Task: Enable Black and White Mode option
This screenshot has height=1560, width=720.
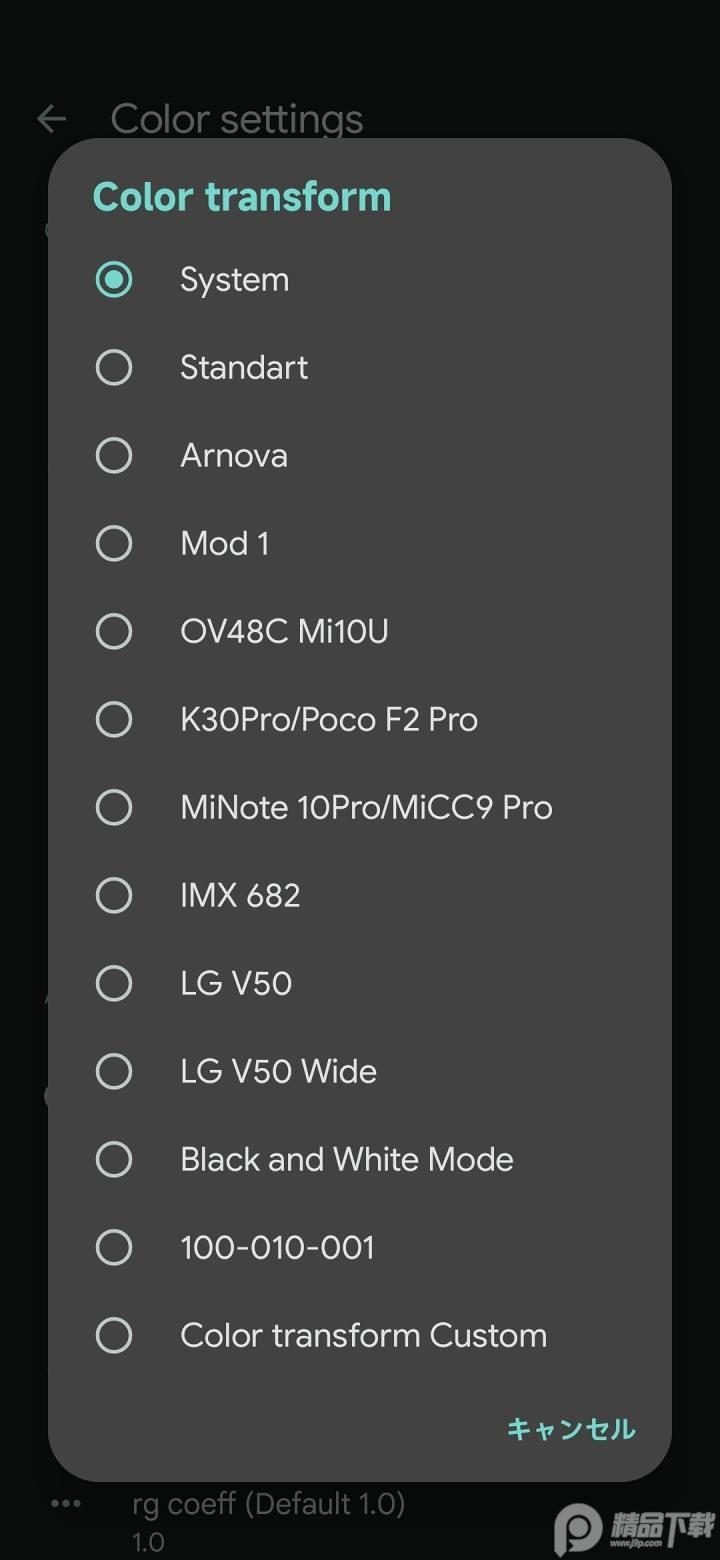Action: click(x=114, y=1160)
